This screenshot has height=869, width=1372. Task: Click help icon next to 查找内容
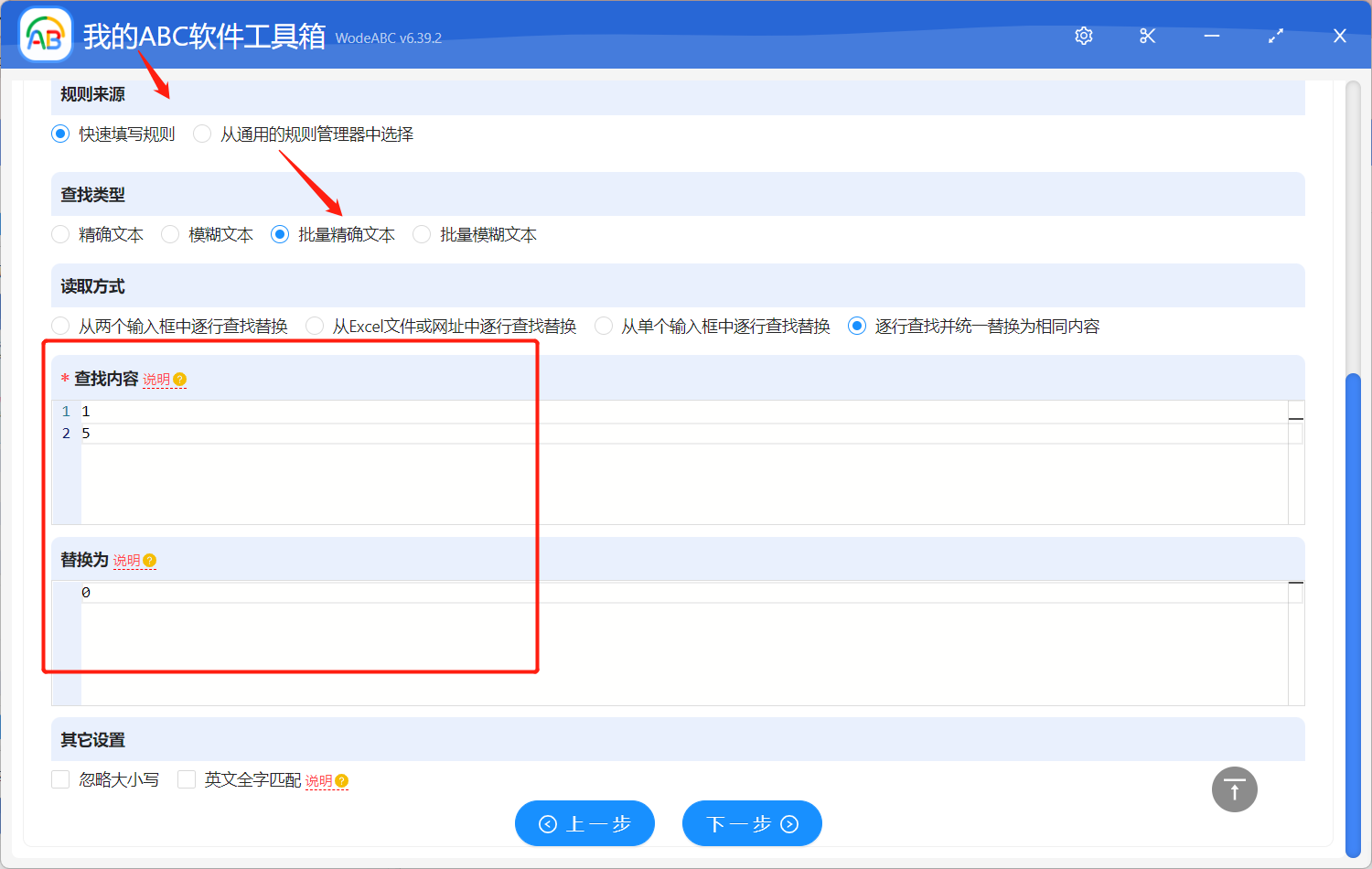[x=180, y=380]
